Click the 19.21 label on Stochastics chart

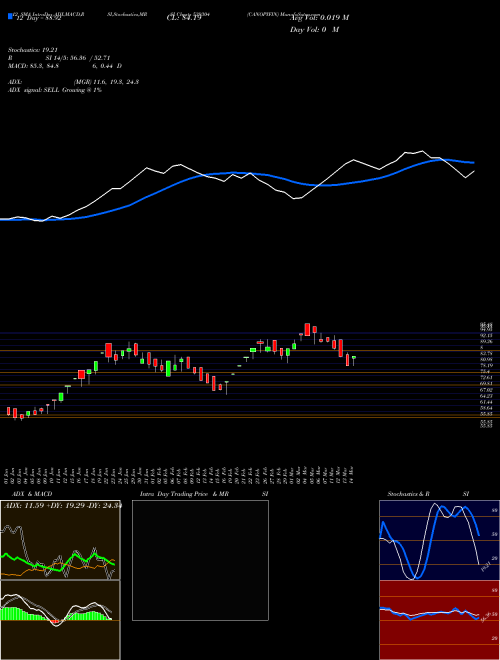[486, 566]
